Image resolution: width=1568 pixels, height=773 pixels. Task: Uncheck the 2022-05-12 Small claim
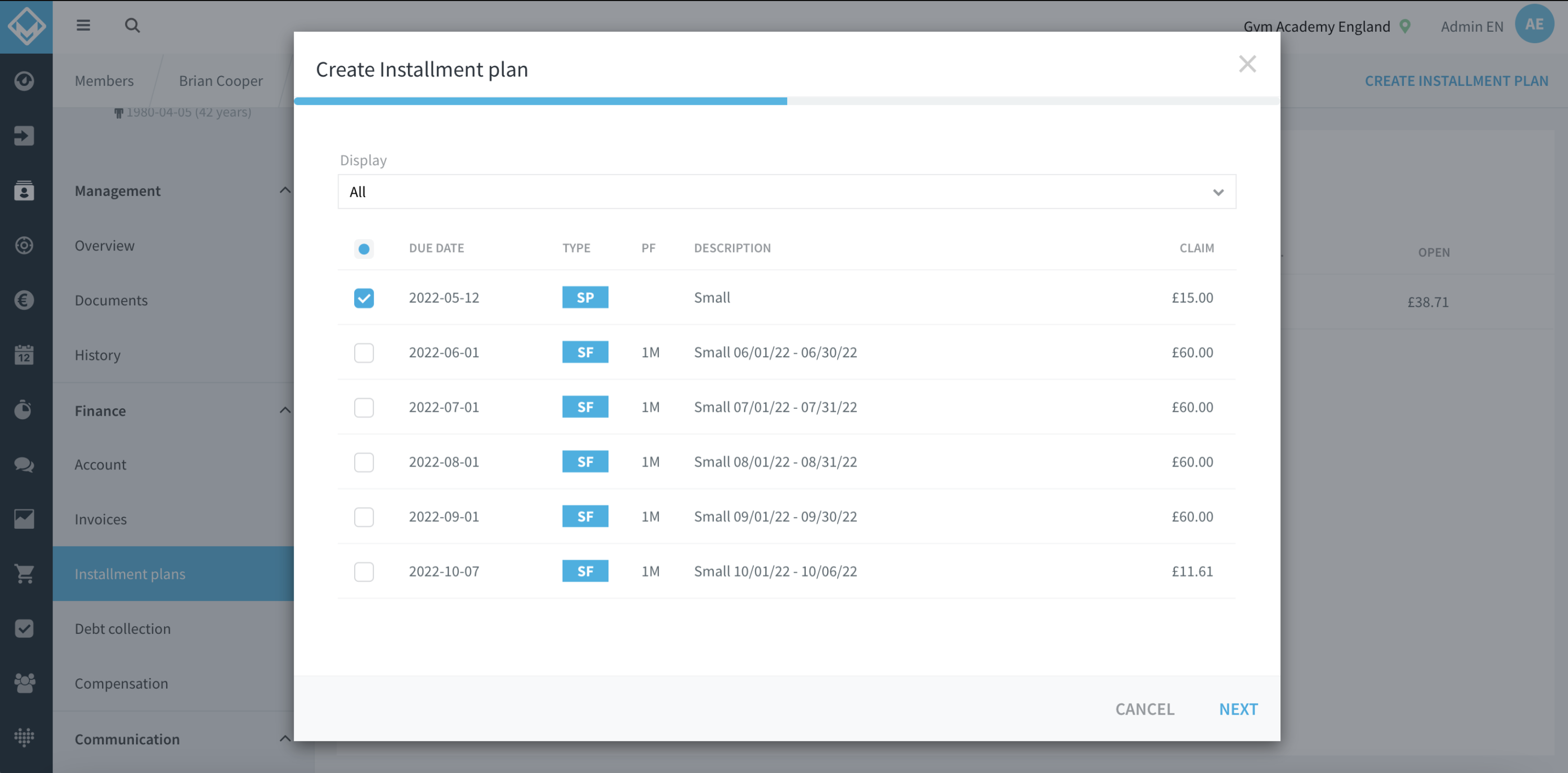coord(364,297)
